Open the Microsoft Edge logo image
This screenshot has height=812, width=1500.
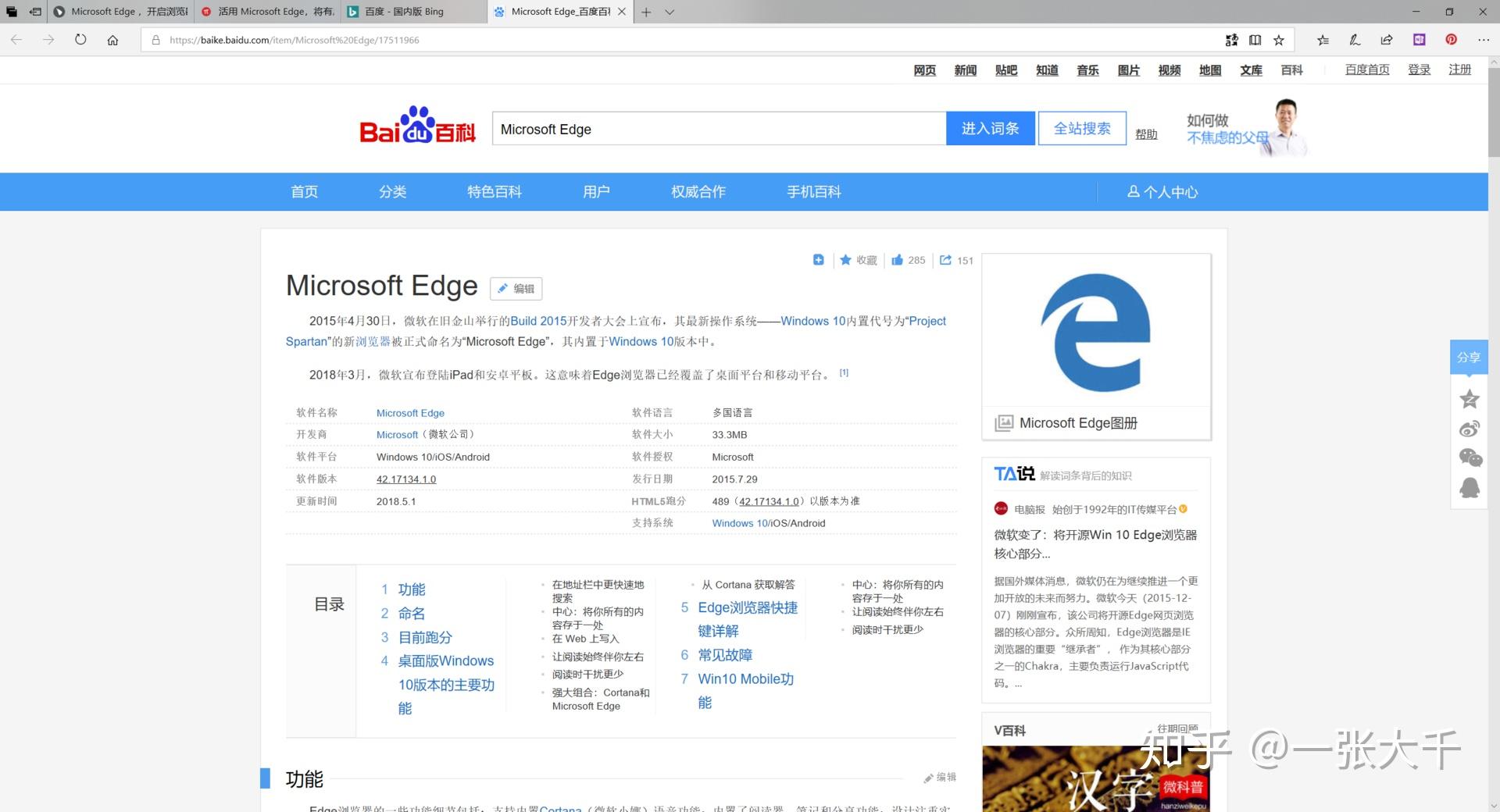1096,333
